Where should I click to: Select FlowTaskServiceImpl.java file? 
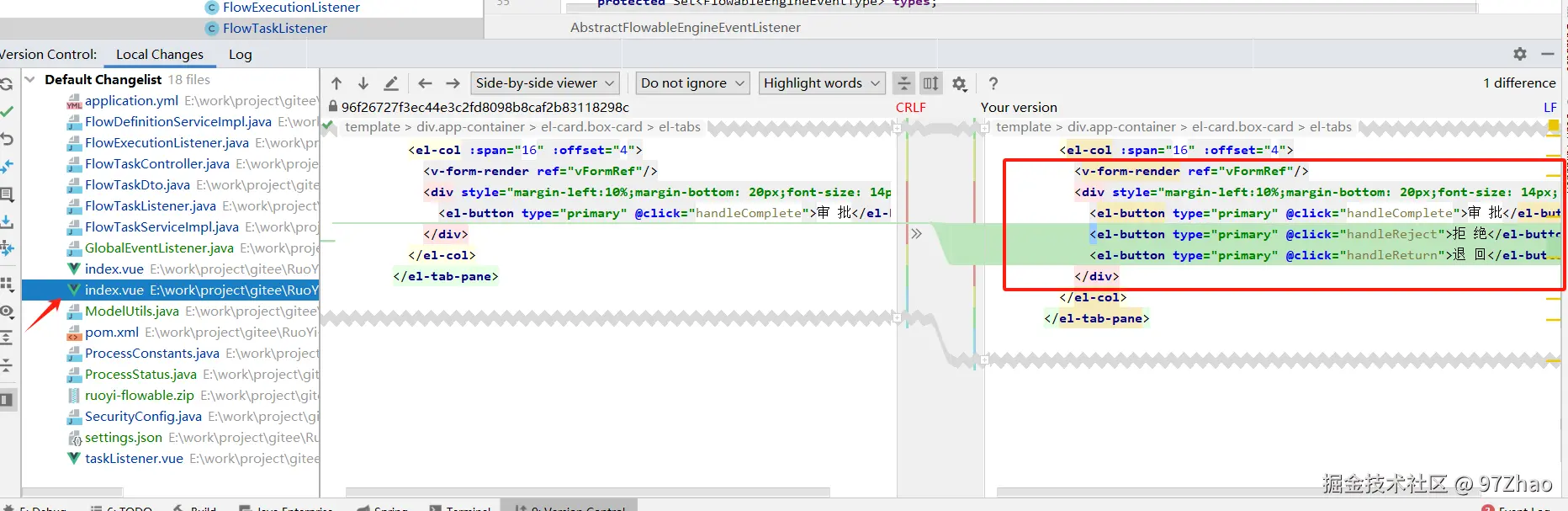pyautogui.click(x=171, y=226)
